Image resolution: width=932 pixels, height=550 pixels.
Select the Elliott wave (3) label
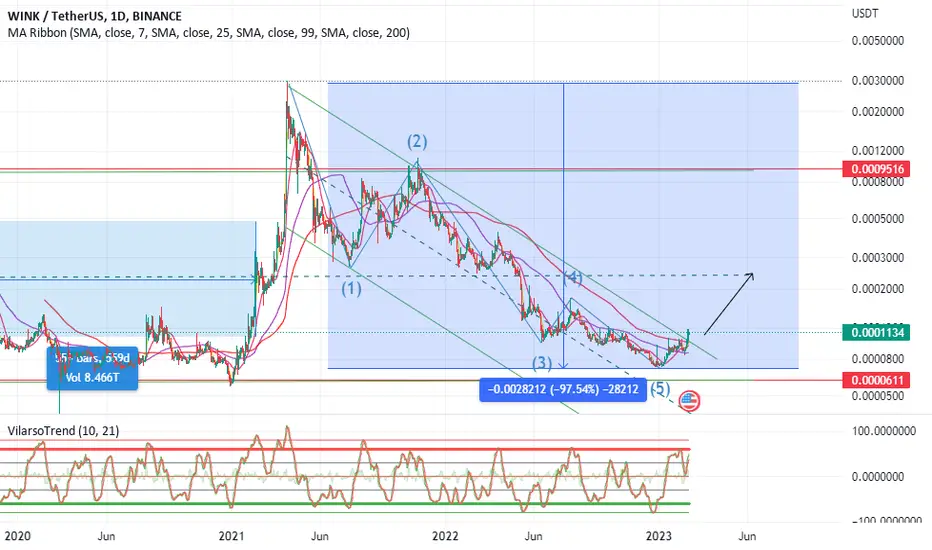[541, 362]
